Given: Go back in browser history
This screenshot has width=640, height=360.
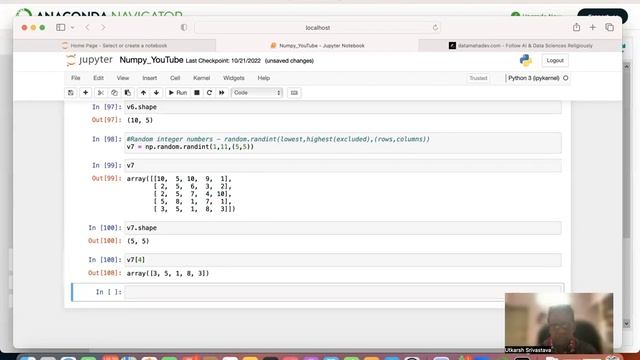Looking at the screenshot, I should coord(87,27).
